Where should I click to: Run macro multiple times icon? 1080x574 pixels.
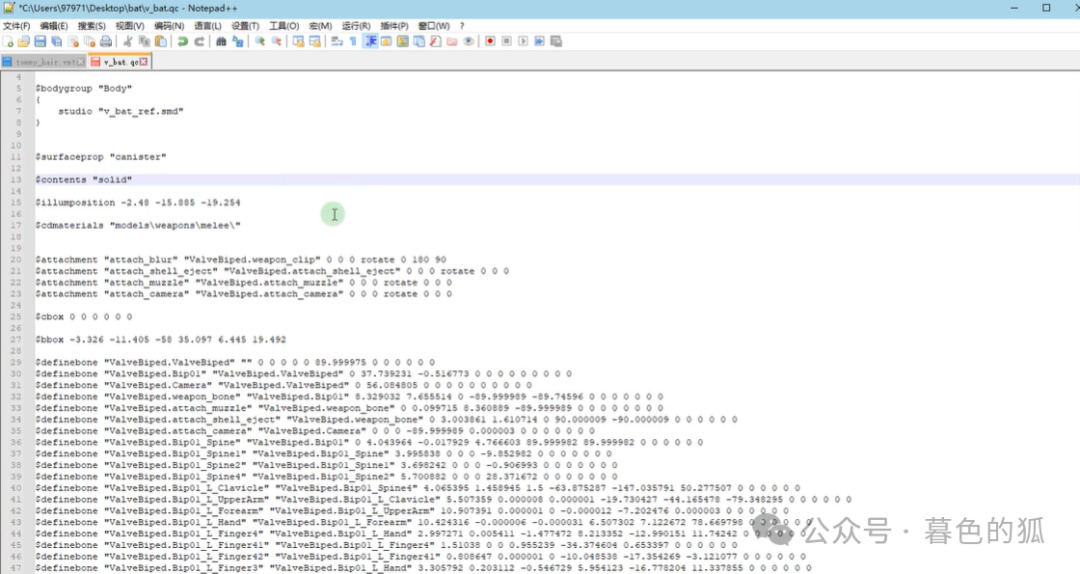539,41
